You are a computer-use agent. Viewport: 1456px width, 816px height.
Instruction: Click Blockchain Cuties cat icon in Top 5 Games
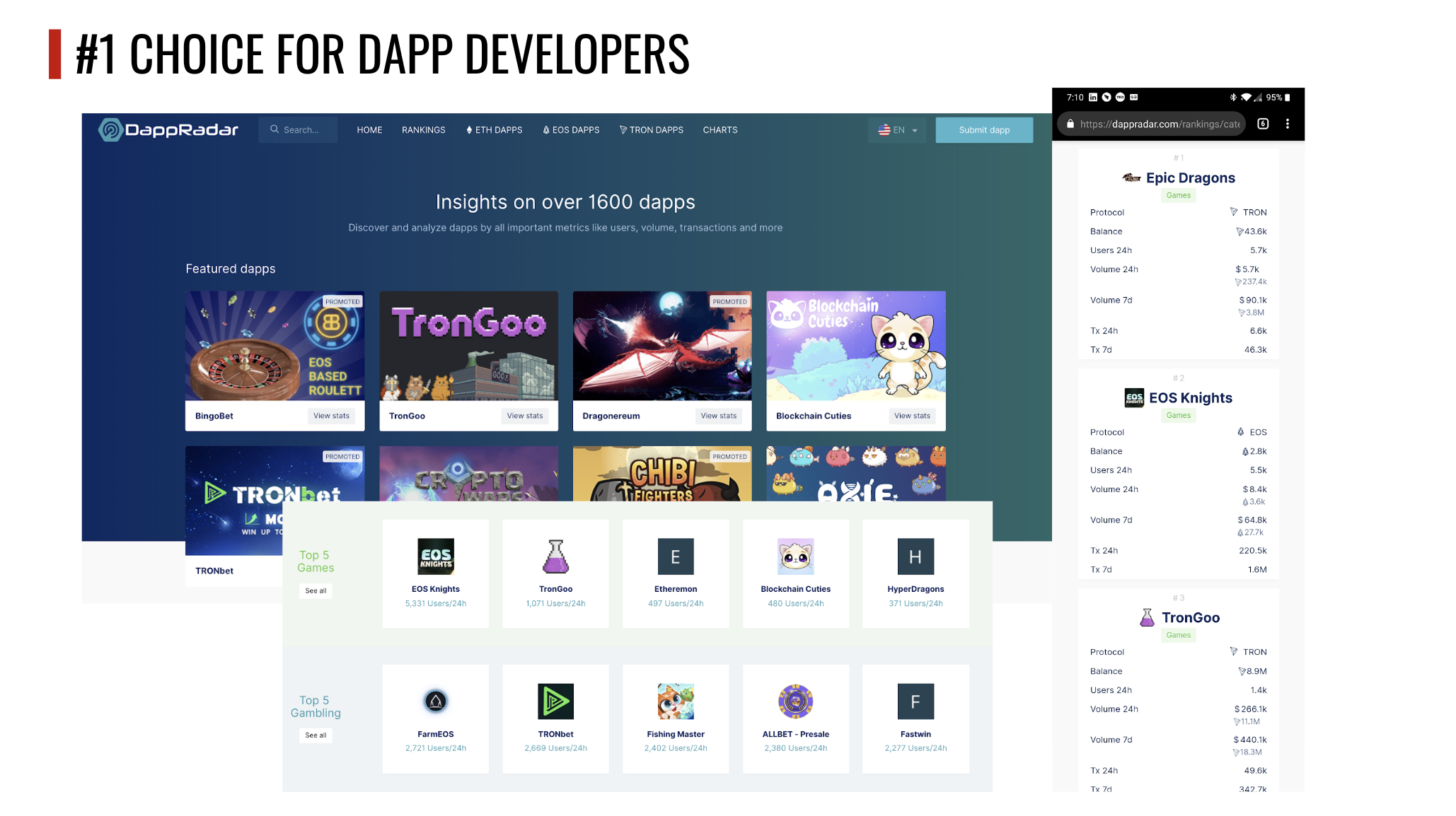pyautogui.click(x=796, y=556)
